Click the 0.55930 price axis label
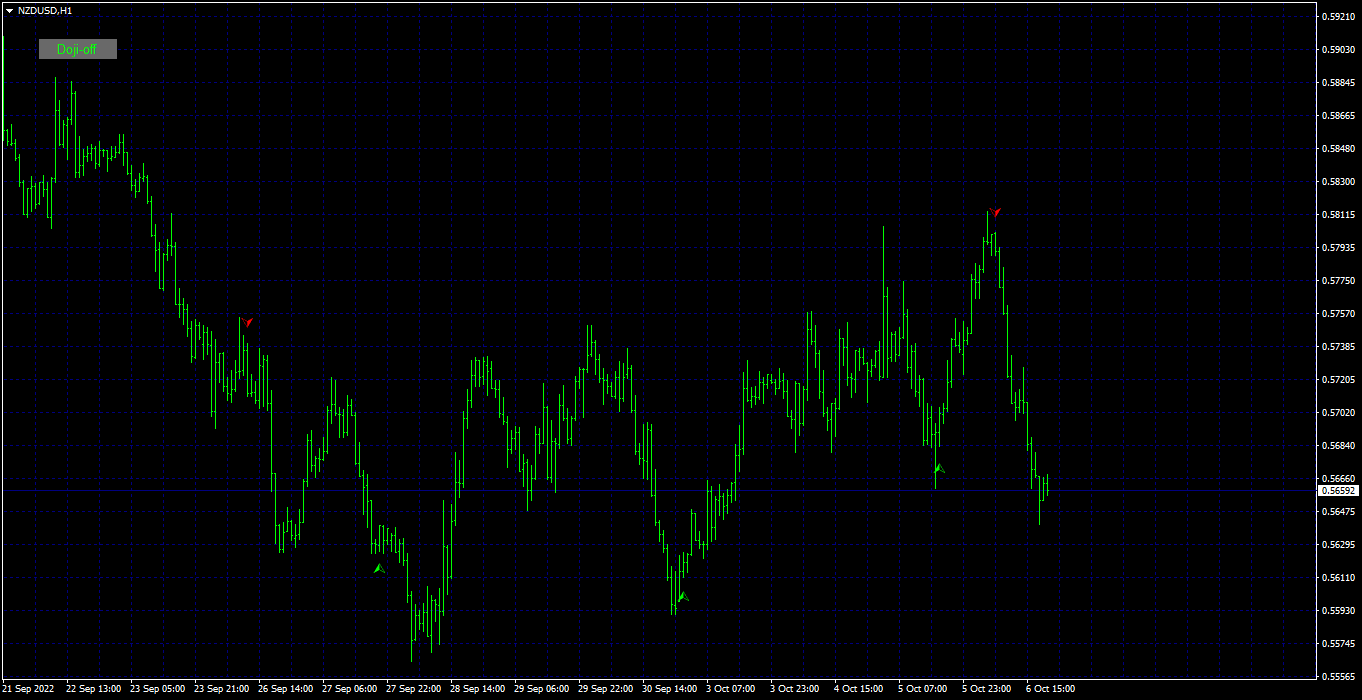Screen dimensions: 1362x700 1340,611
